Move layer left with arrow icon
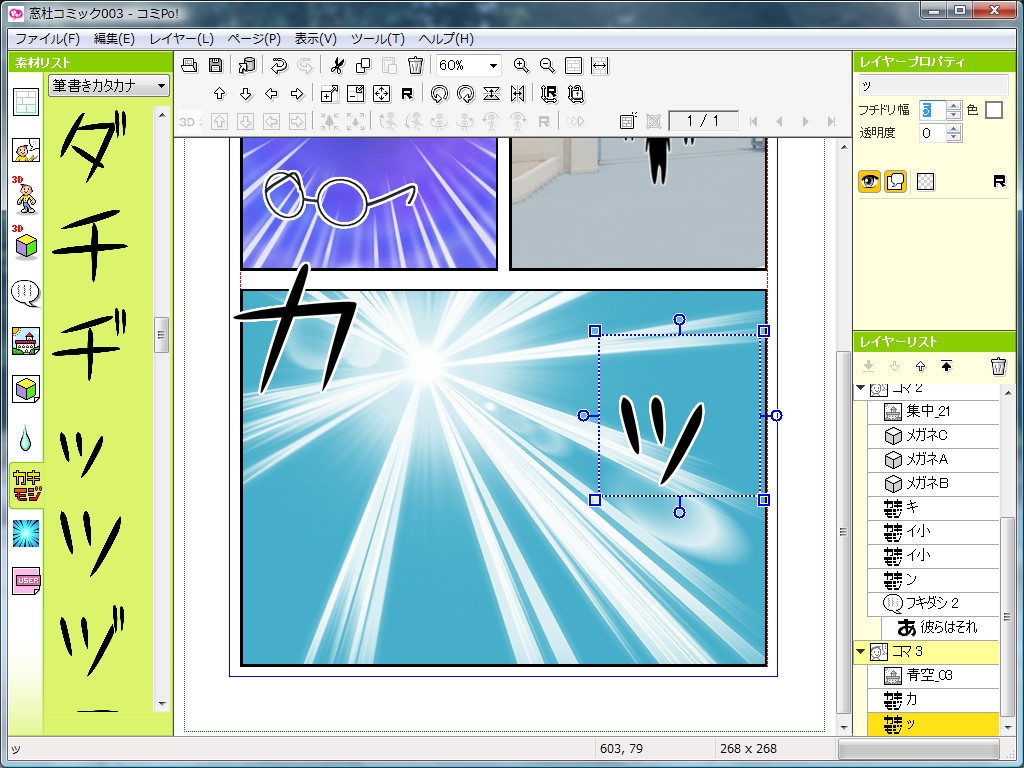 [272, 94]
